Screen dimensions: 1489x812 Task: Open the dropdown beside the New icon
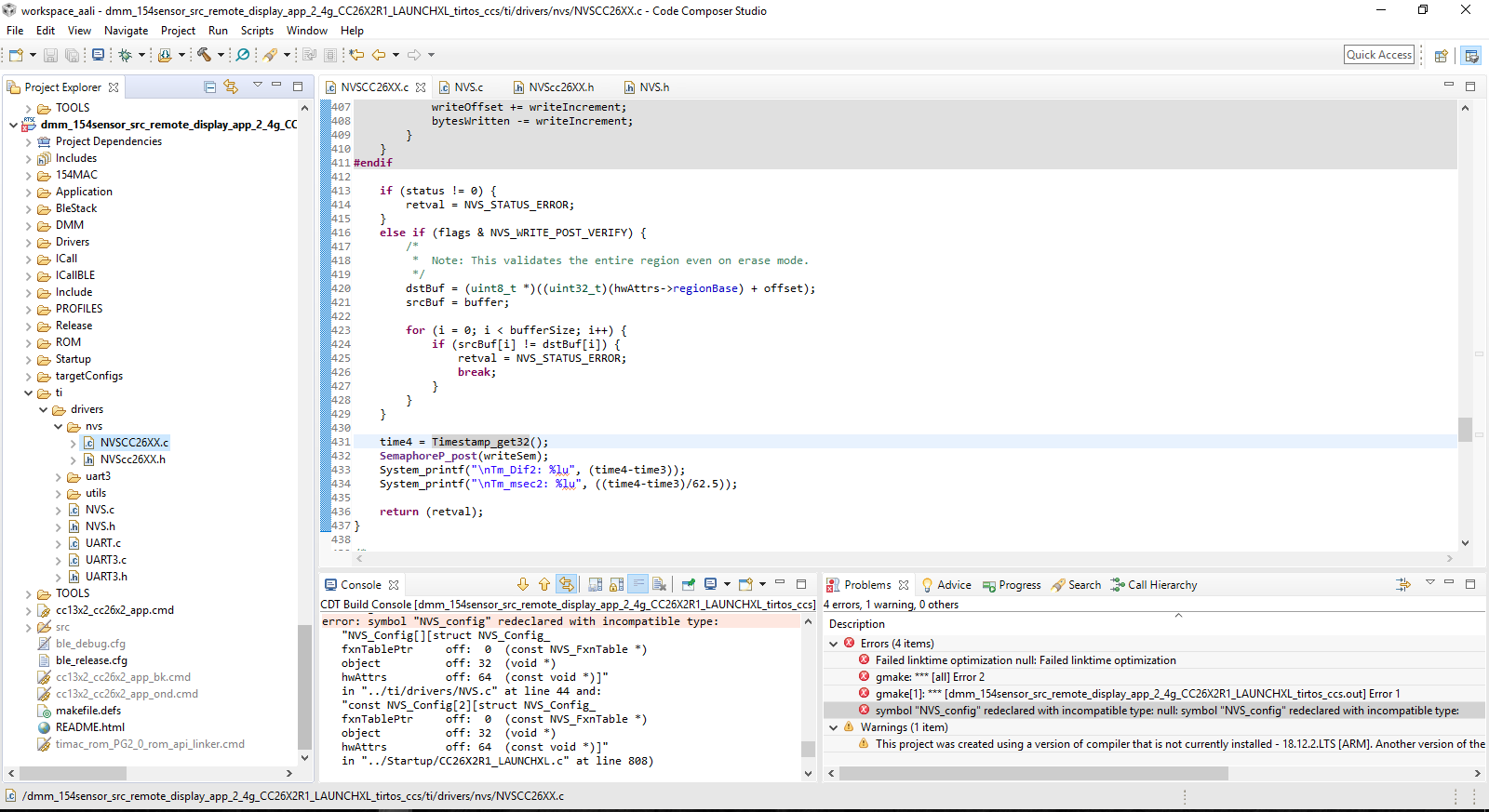tap(33, 55)
